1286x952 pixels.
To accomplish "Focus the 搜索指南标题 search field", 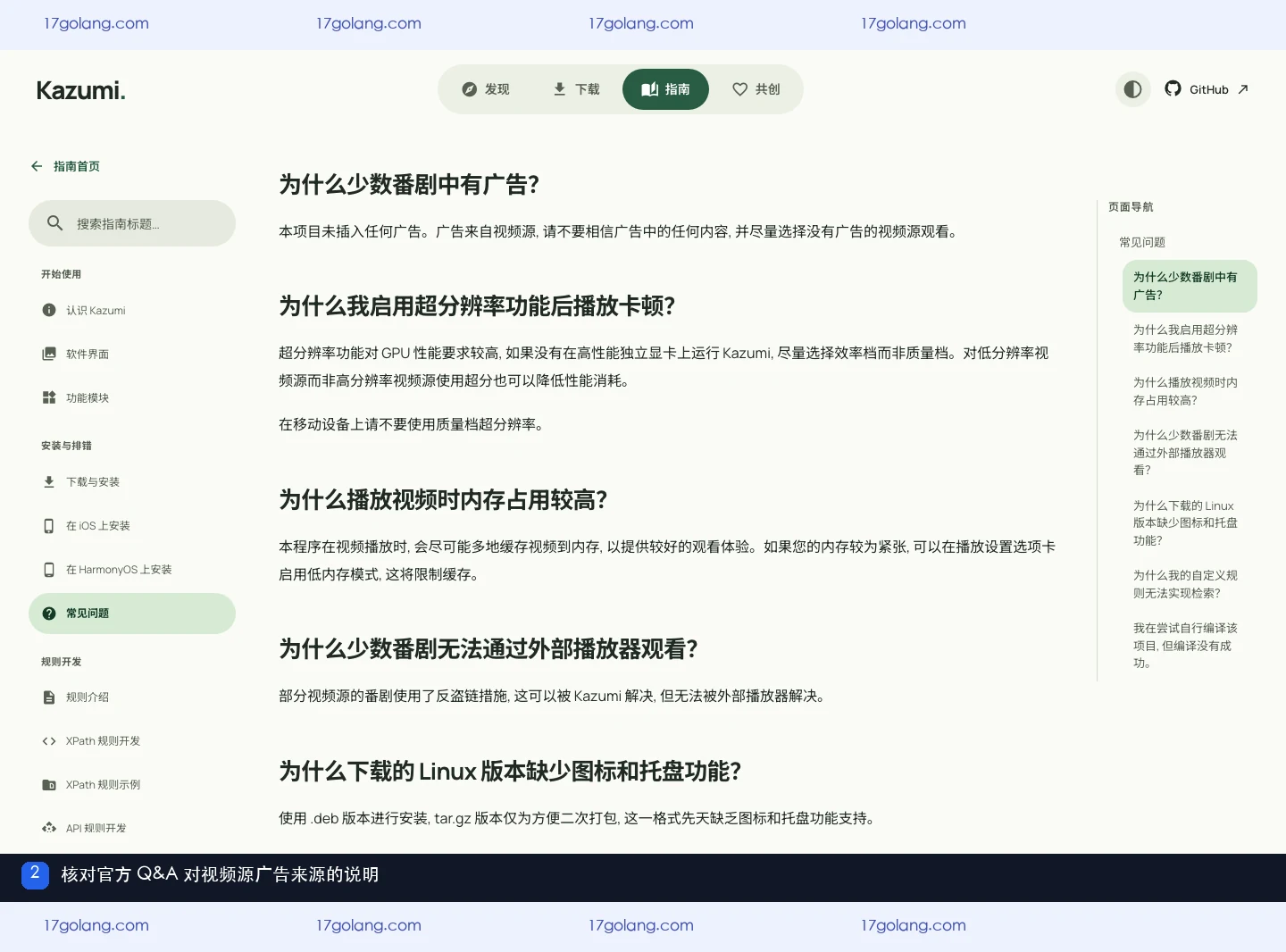I will [132, 223].
